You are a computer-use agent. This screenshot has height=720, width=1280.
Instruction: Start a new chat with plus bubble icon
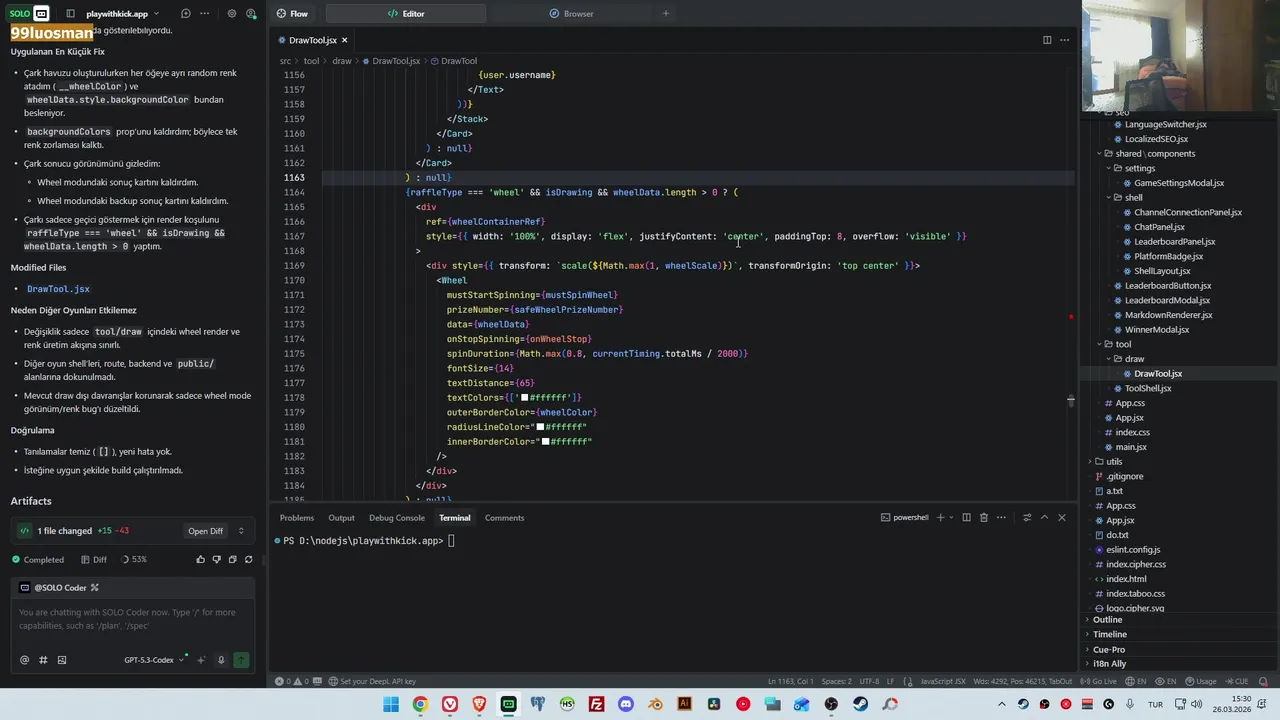[186, 14]
